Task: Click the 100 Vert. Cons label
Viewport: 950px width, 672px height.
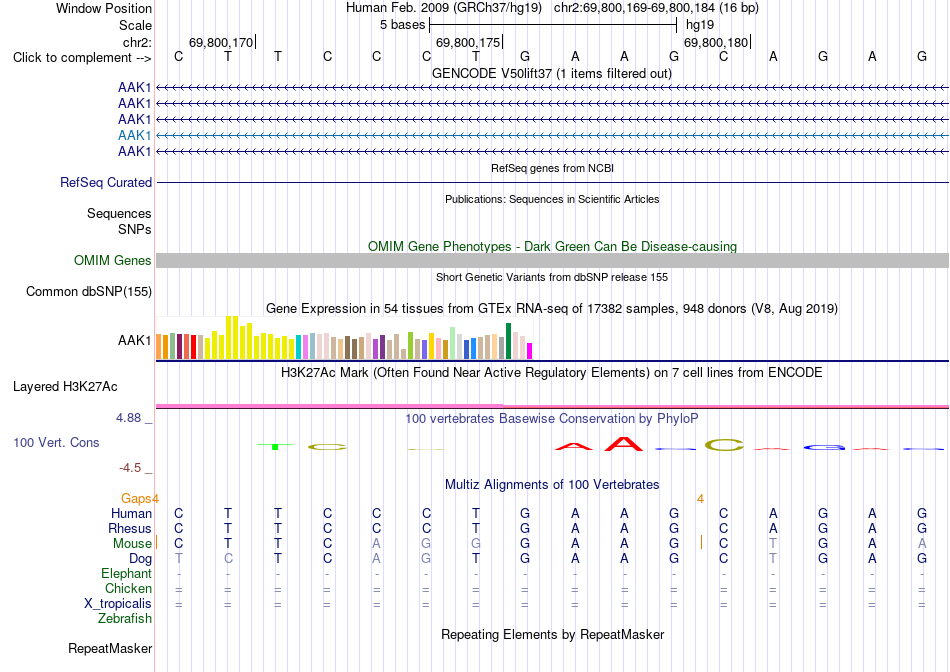Action: point(56,443)
